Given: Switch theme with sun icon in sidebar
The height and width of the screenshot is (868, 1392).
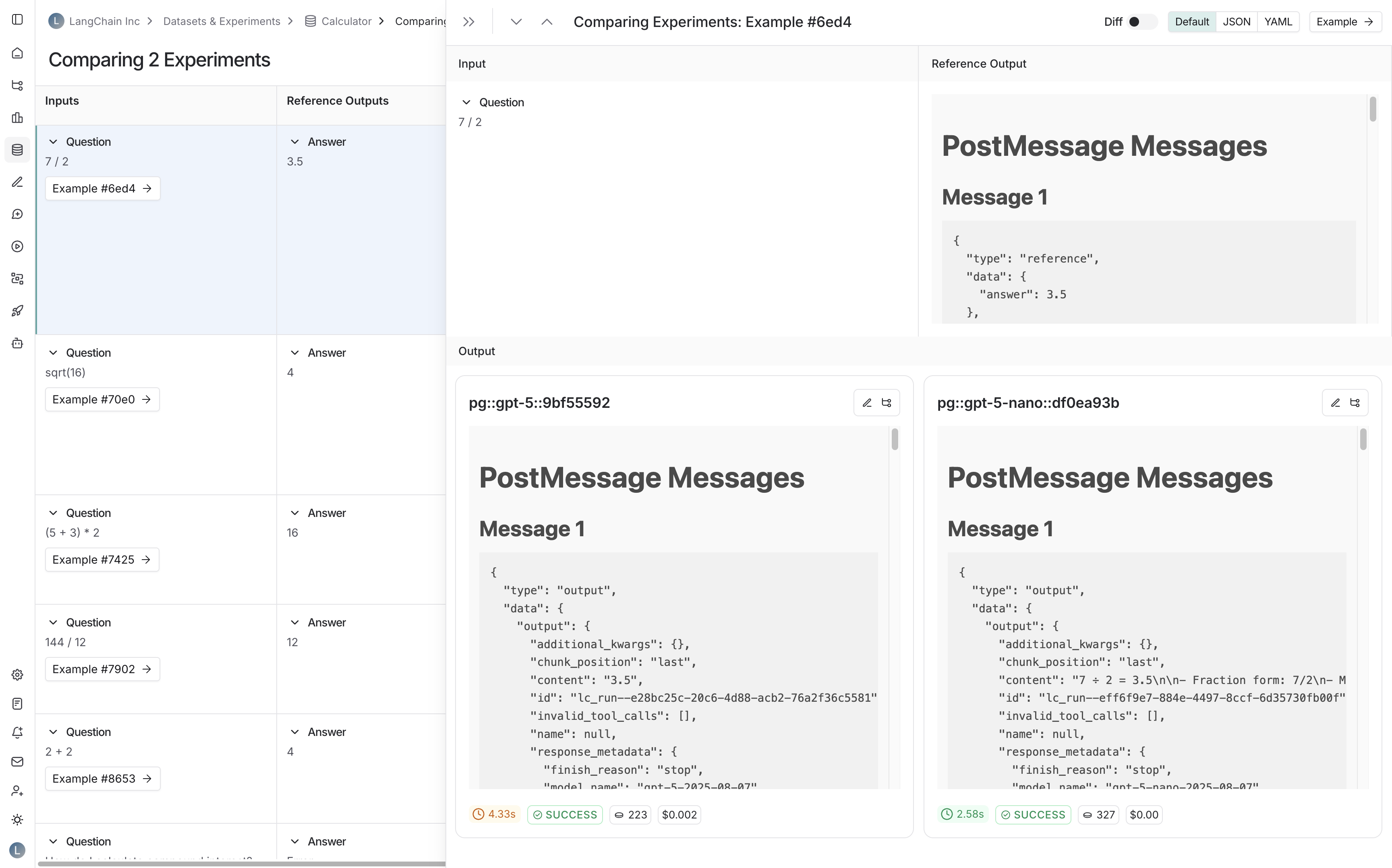Looking at the screenshot, I should (x=17, y=820).
